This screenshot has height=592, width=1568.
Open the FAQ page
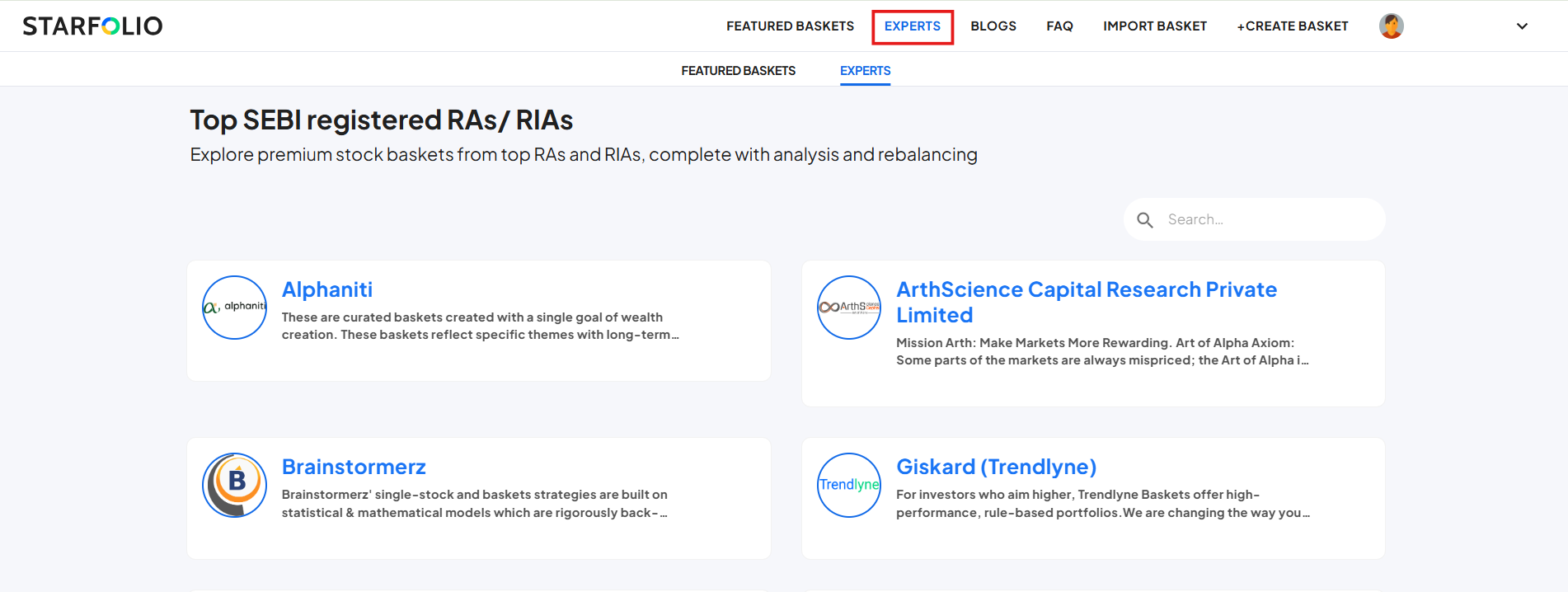pos(1059,26)
